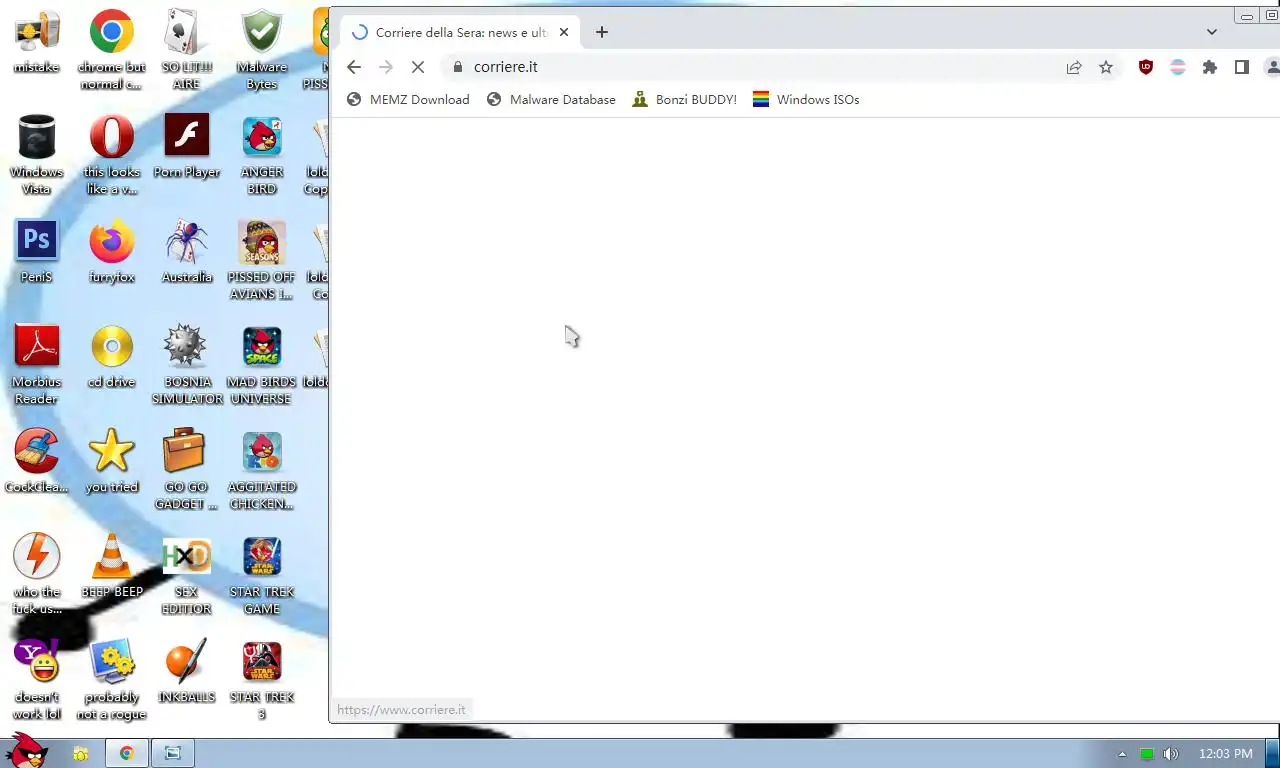Open the Malware Database bookmark
The image size is (1280, 768).
pos(551,100)
